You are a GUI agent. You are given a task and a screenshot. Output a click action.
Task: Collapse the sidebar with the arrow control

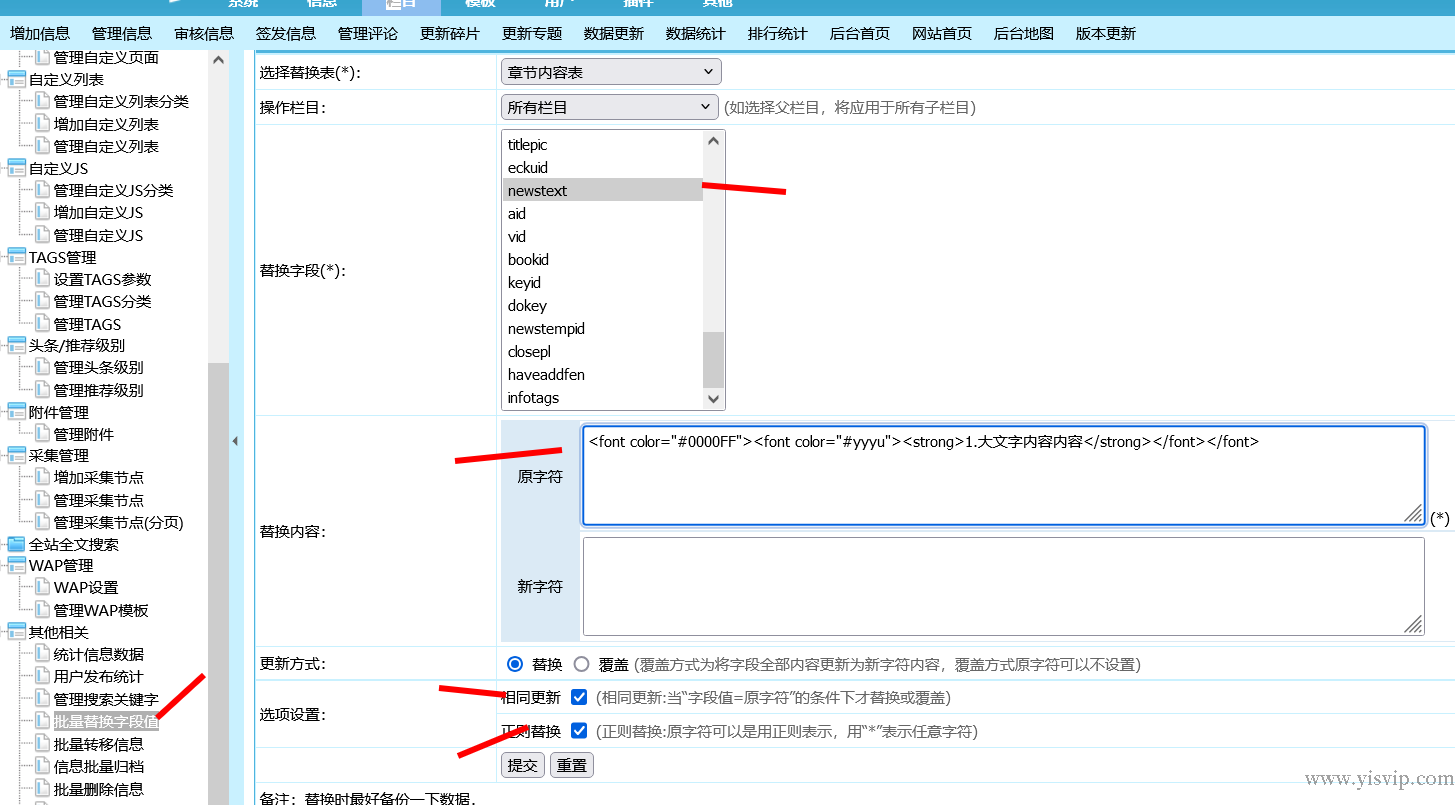[236, 440]
